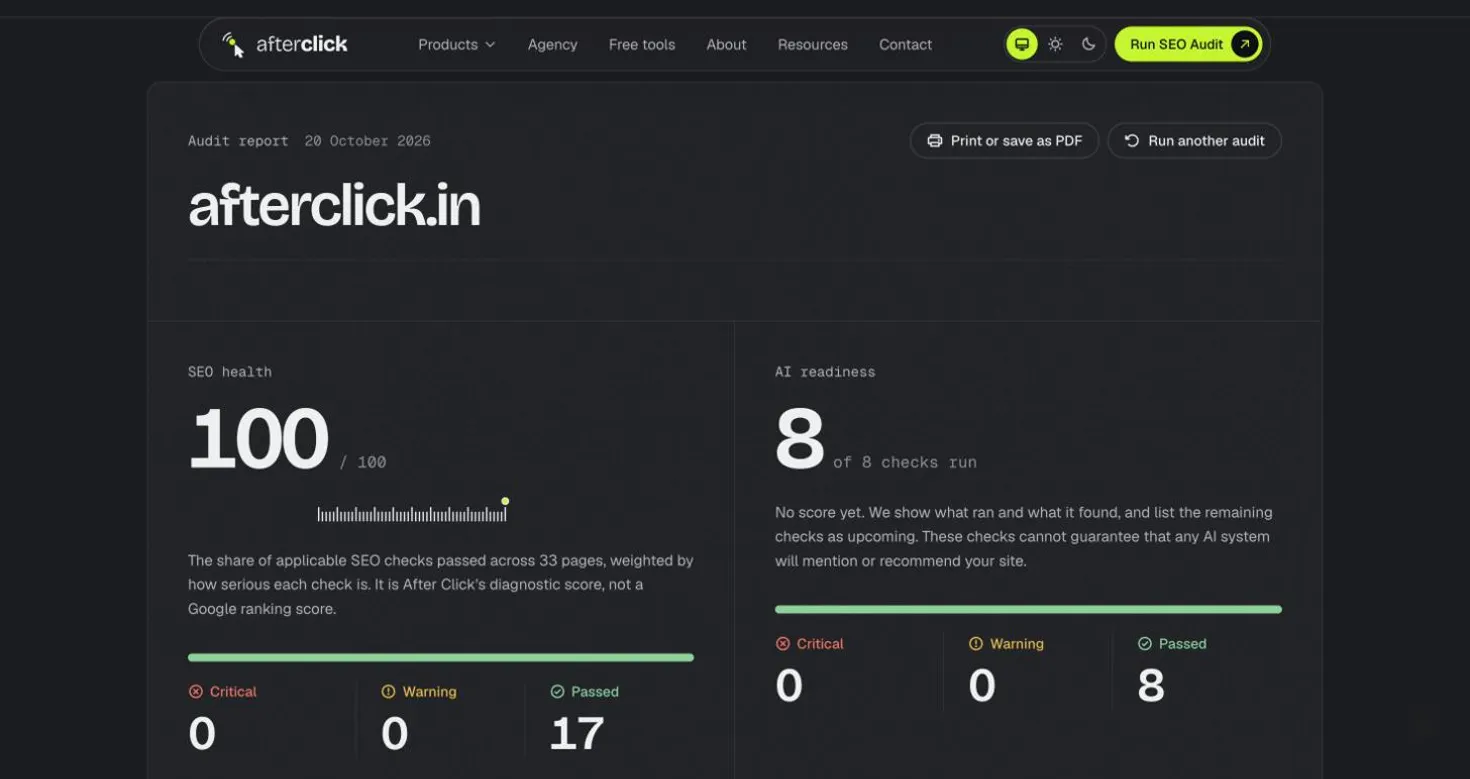Click the AI readiness green progress bar

click(1028, 609)
